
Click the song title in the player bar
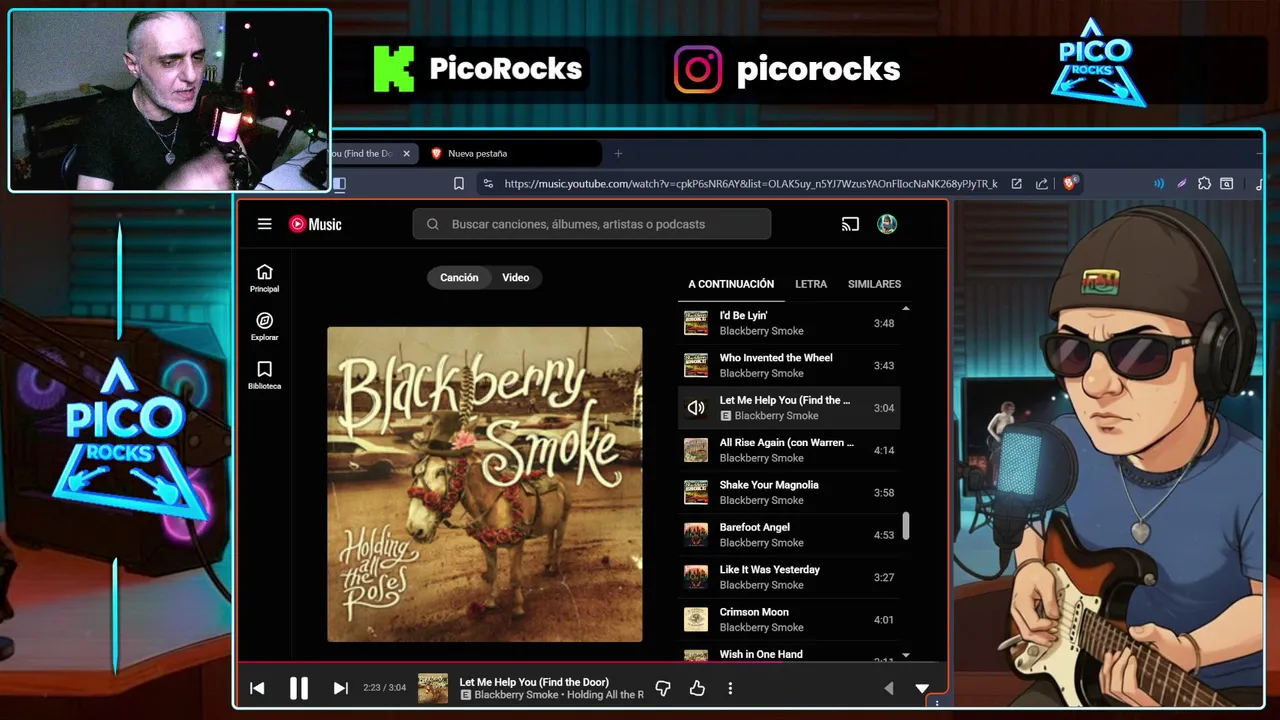tap(534, 682)
